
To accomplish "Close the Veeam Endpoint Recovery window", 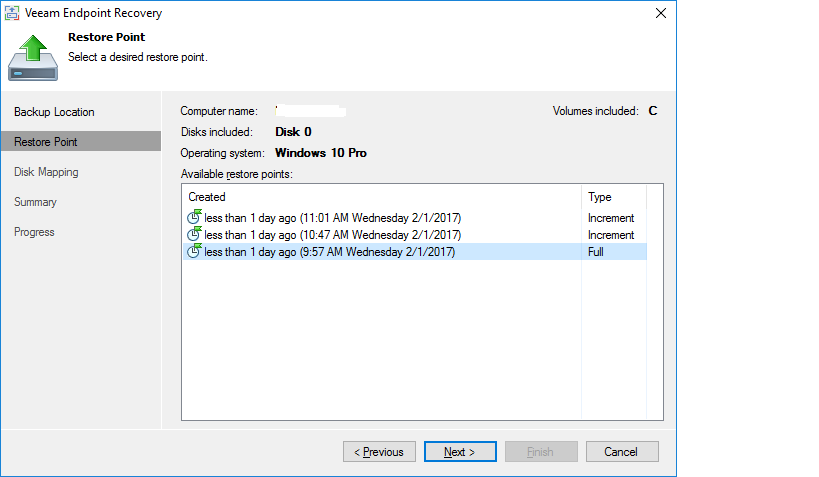I will pos(660,13).
